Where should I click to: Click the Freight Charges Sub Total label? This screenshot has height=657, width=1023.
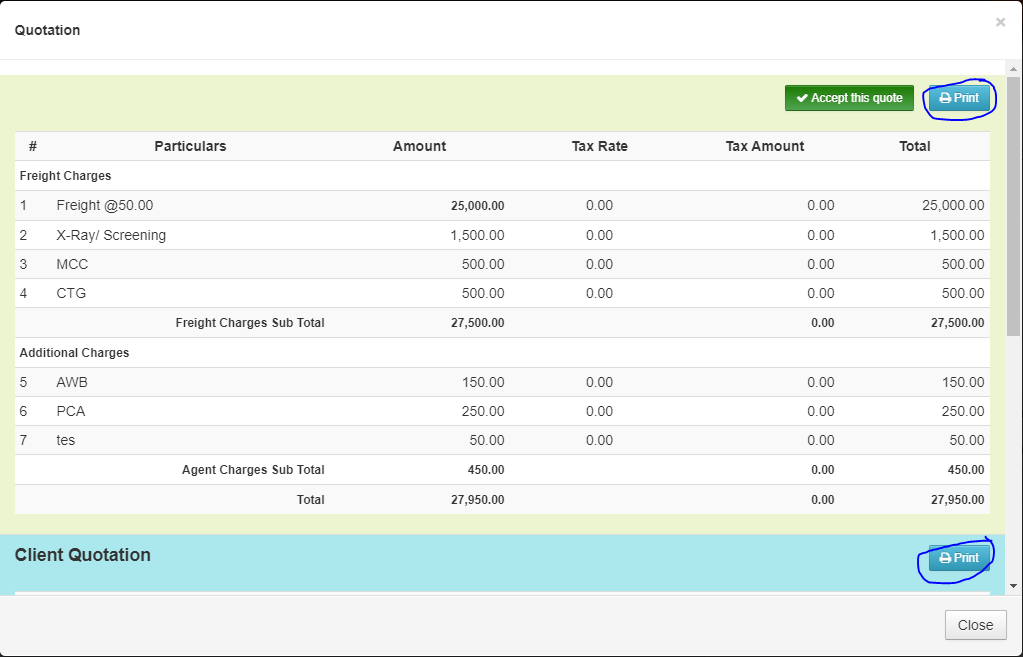250,323
